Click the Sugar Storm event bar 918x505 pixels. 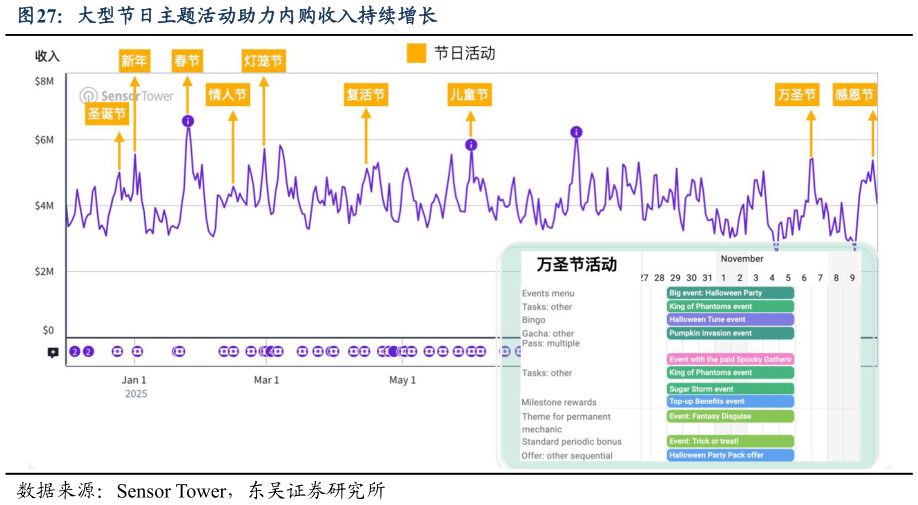click(730, 389)
